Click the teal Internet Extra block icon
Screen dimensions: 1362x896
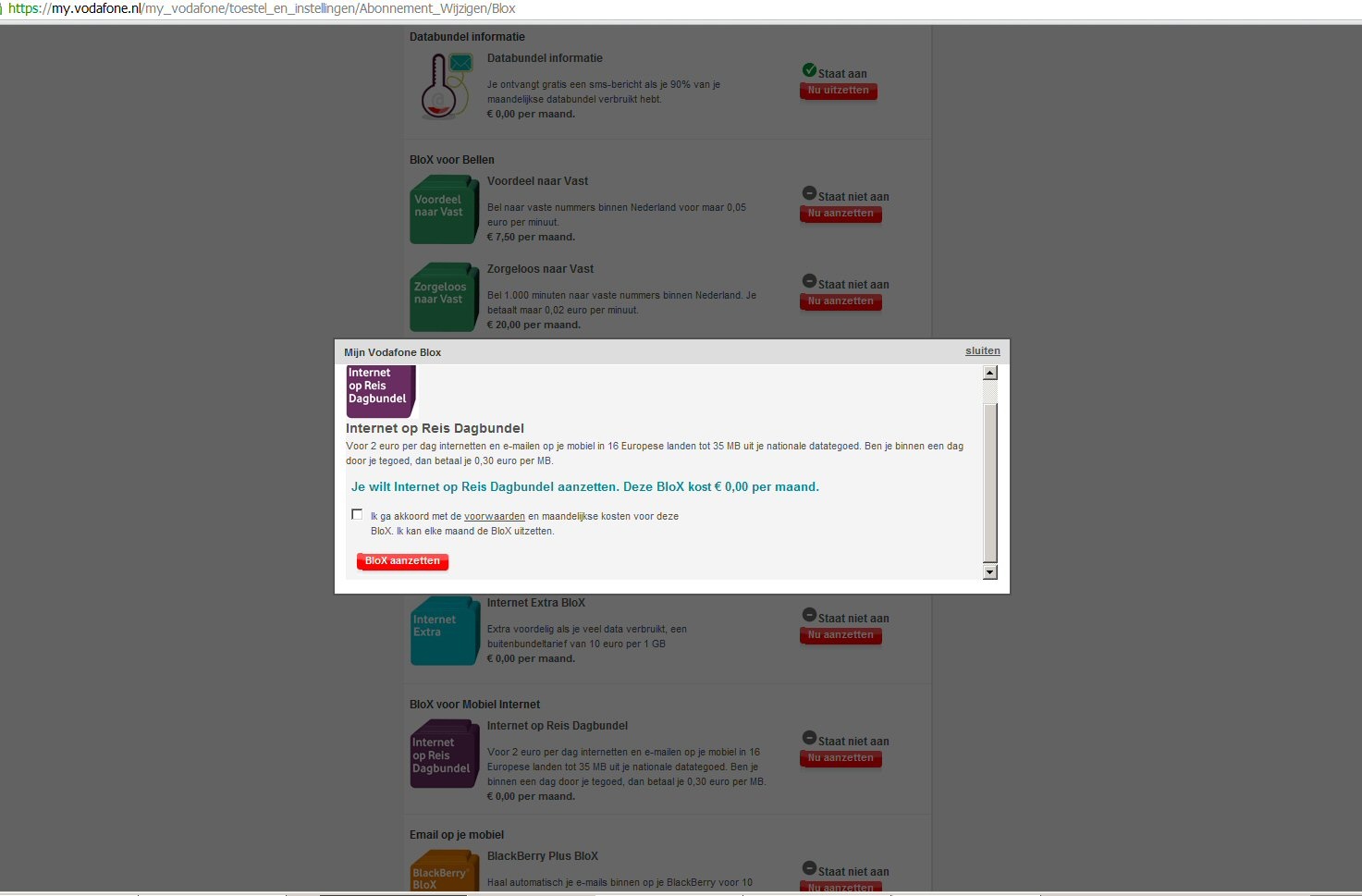coord(444,632)
